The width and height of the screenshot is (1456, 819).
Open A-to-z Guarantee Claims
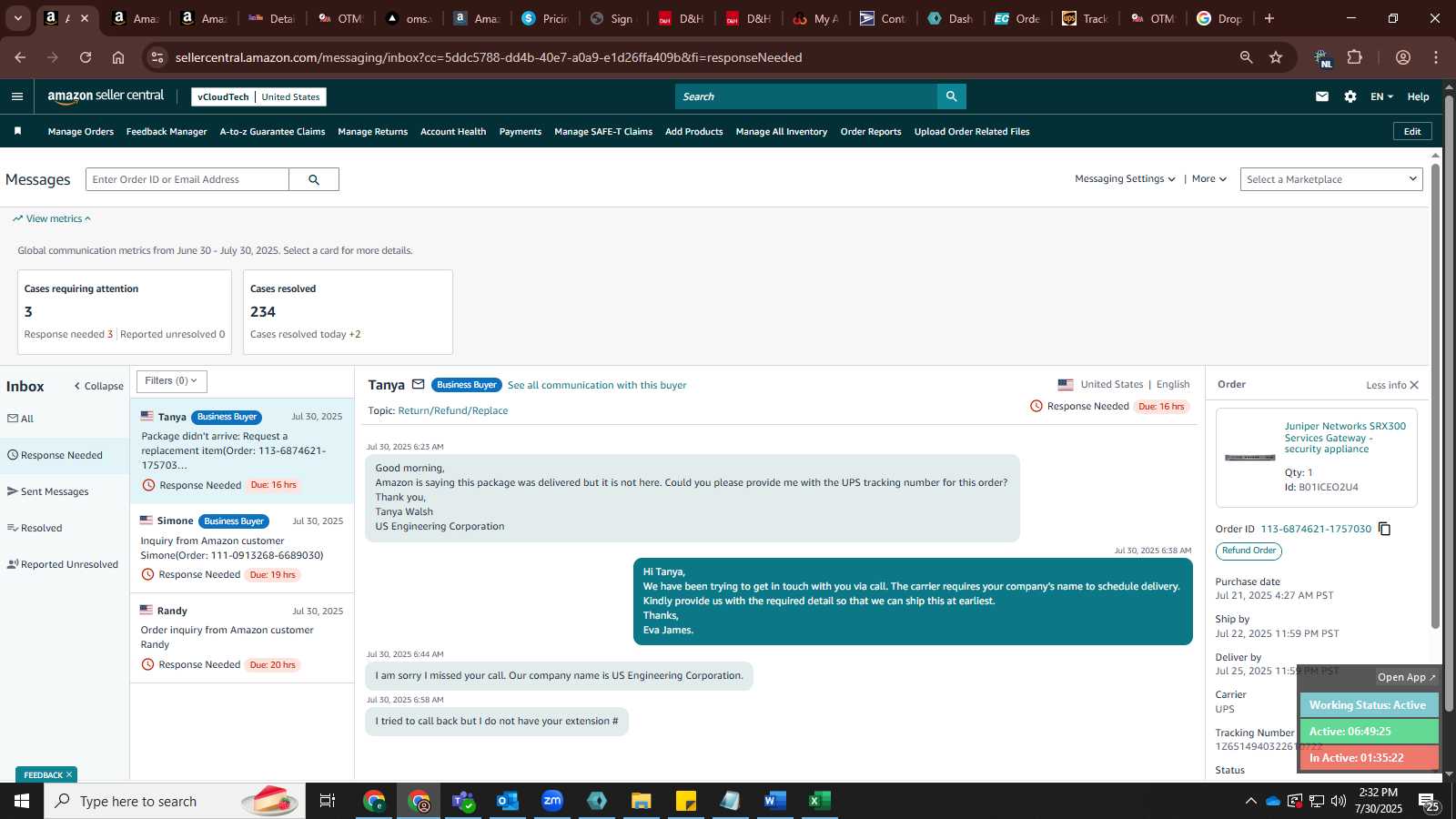pyautogui.click(x=272, y=132)
